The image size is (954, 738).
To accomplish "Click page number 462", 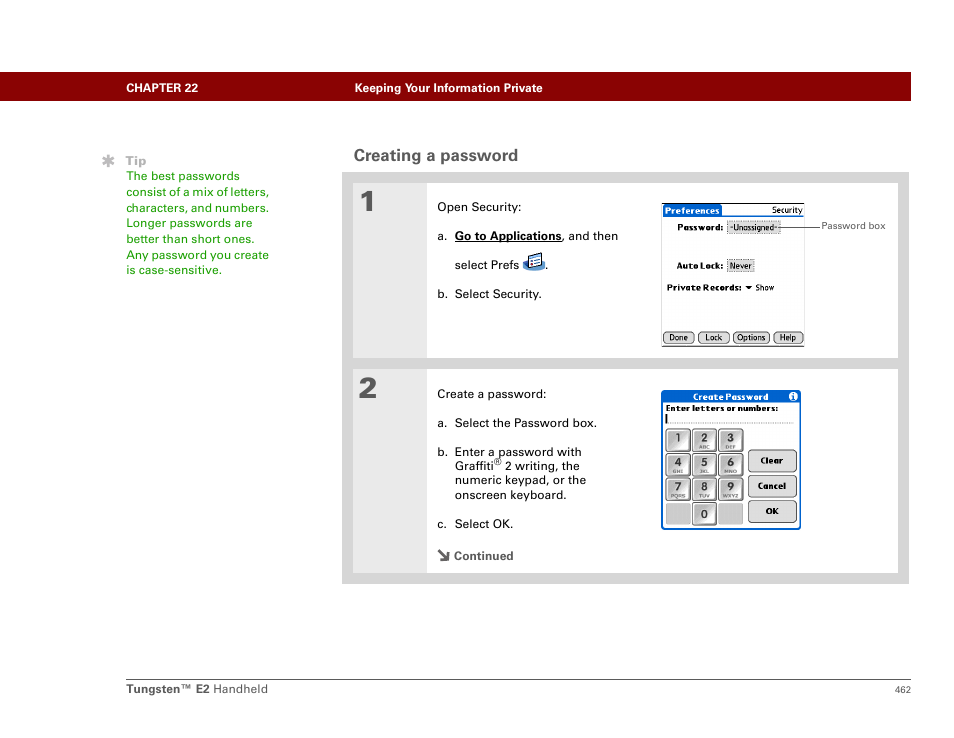I will pyautogui.click(x=902, y=689).
